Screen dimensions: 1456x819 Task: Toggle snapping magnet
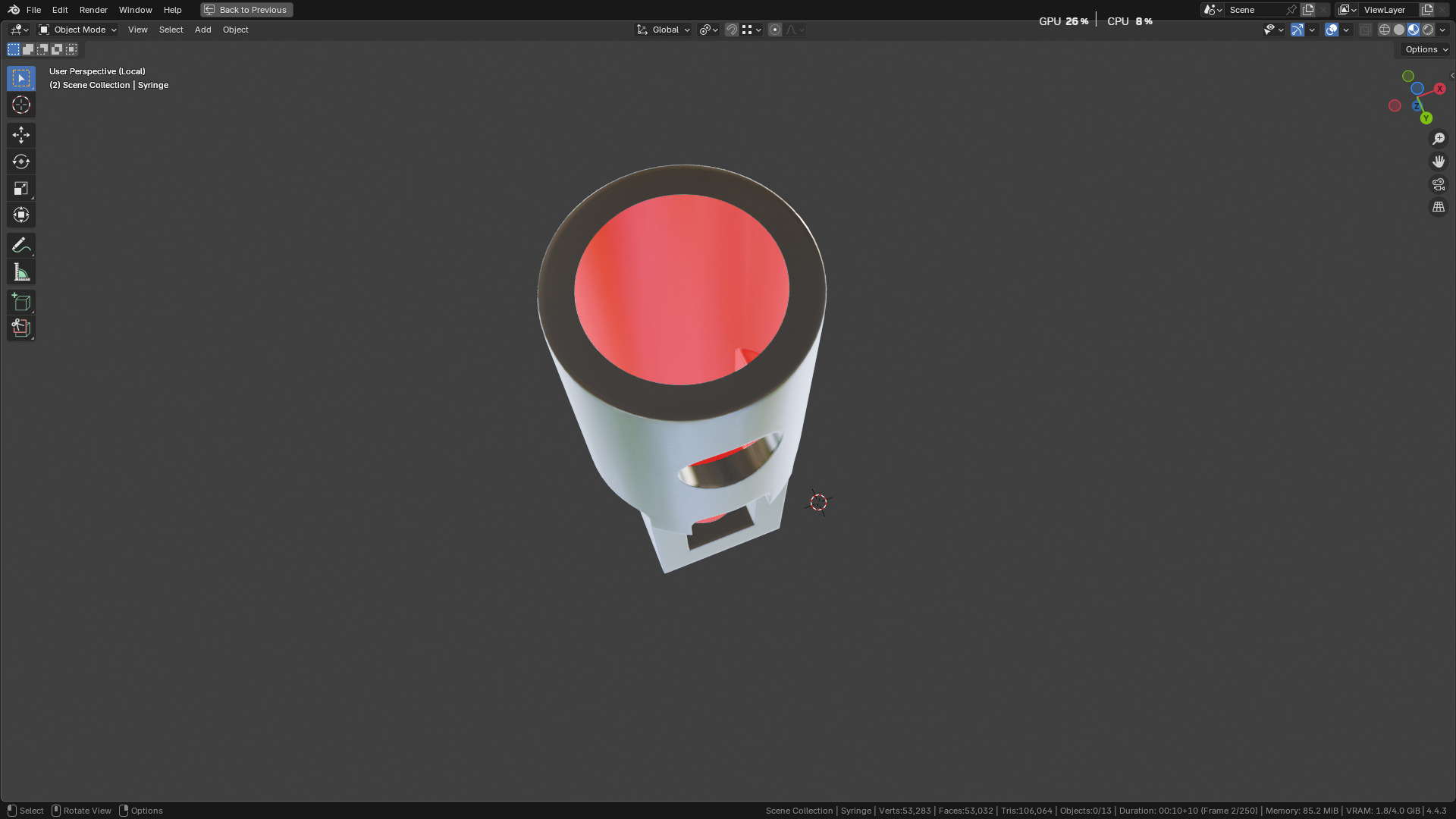coord(731,30)
